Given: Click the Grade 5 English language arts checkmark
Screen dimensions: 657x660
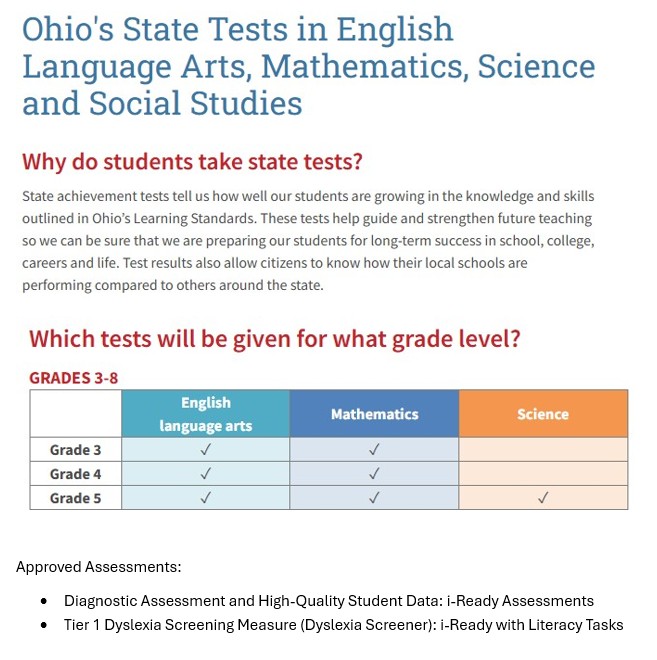Looking at the screenshot, I should click(205, 498).
